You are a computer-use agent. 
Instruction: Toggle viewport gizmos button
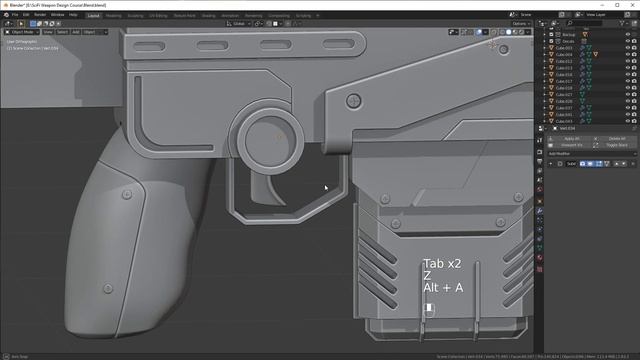(x=463, y=32)
